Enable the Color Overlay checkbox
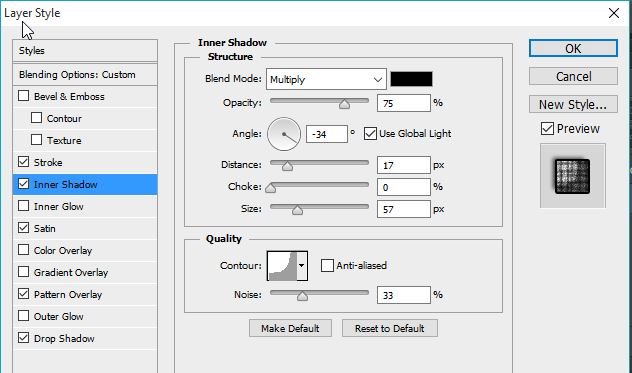 coord(23,250)
